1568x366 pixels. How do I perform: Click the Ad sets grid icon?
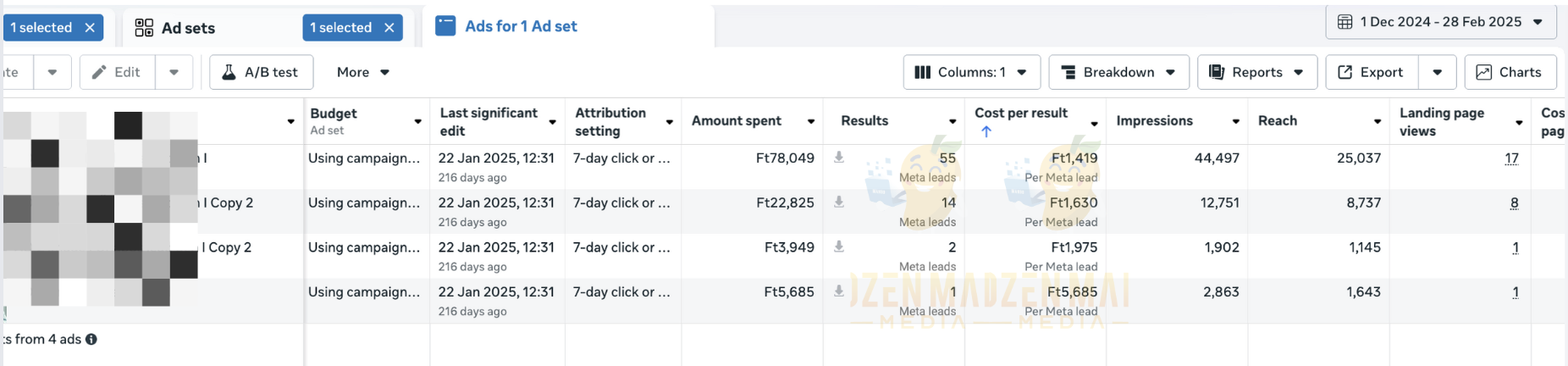point(145,28)
